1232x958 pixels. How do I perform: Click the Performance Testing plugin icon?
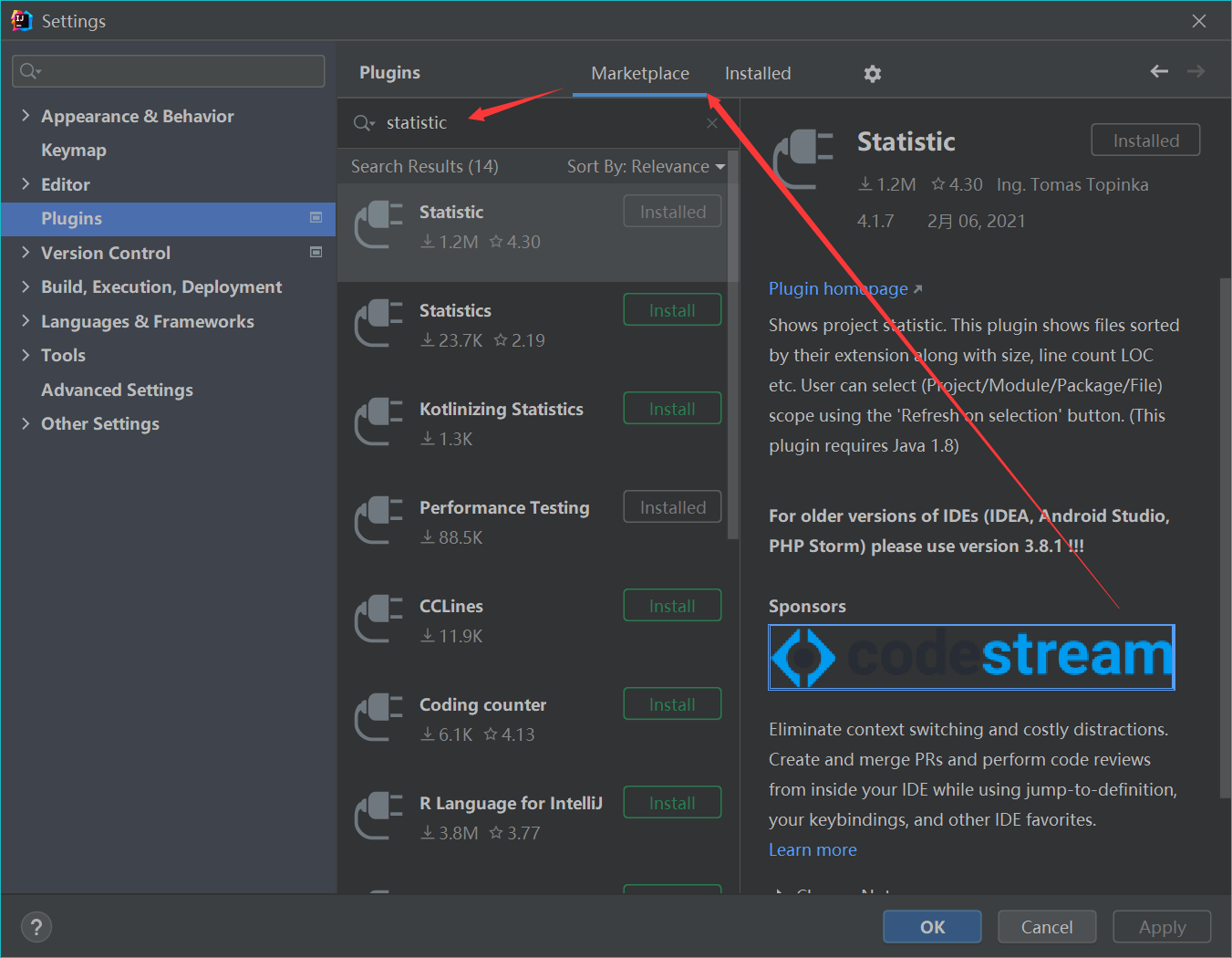click(378, 522)
